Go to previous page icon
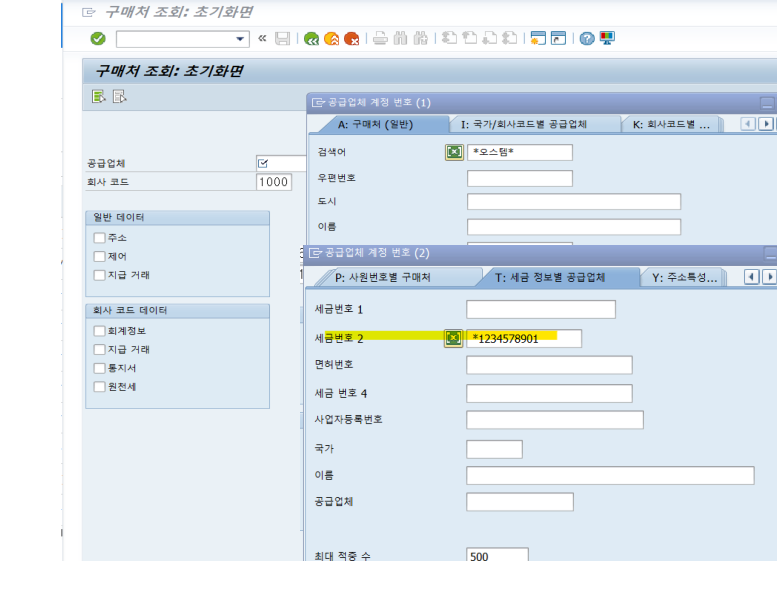Screen dimensions: 777x597 tap(469, 38)
